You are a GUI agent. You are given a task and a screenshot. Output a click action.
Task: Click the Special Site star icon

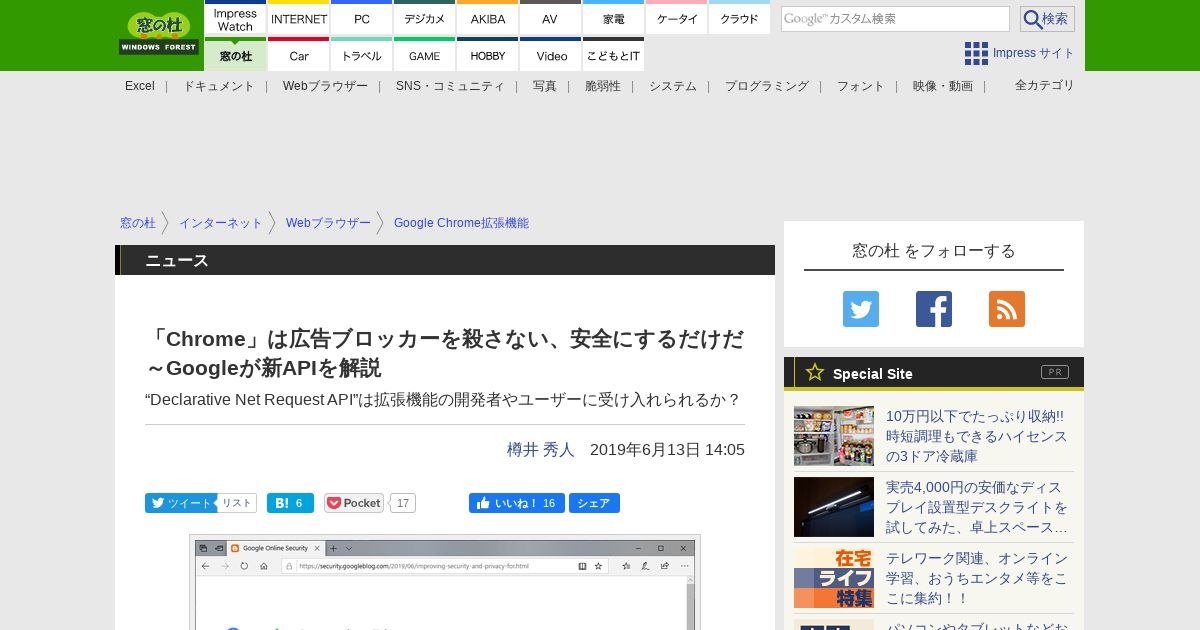[x=814, y=373]
